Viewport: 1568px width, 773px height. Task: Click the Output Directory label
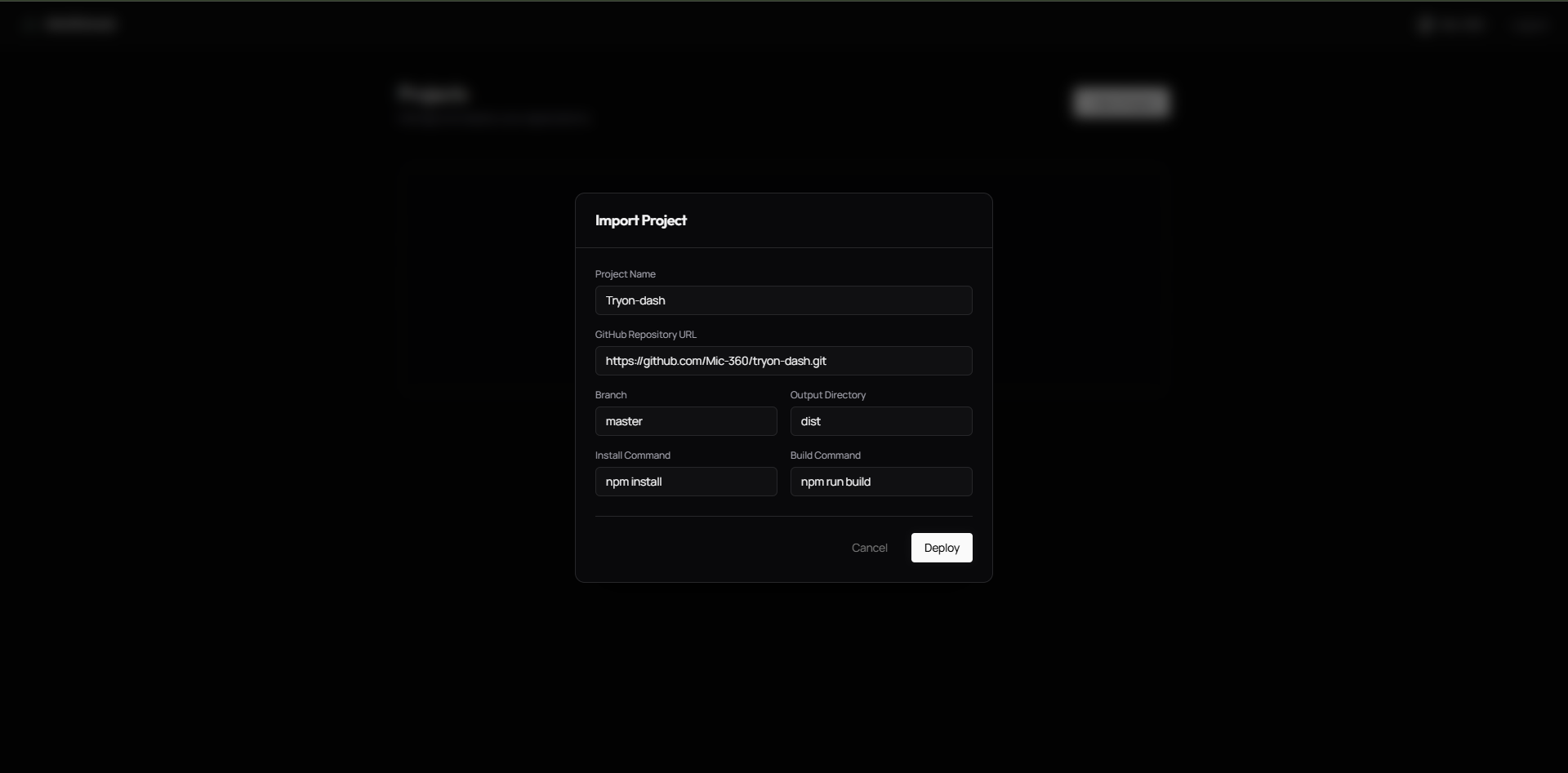click(x=827, y=395)
